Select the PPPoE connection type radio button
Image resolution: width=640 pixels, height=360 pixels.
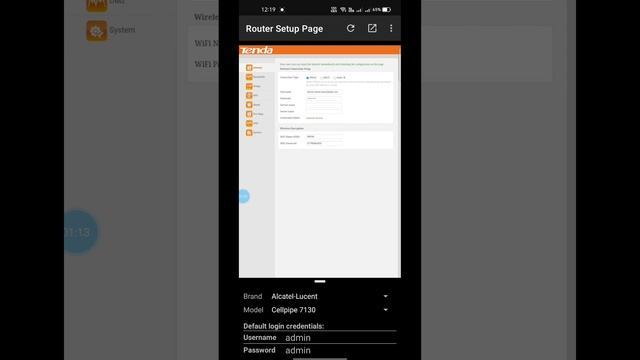pyautogui.click(x=307, y=78)
